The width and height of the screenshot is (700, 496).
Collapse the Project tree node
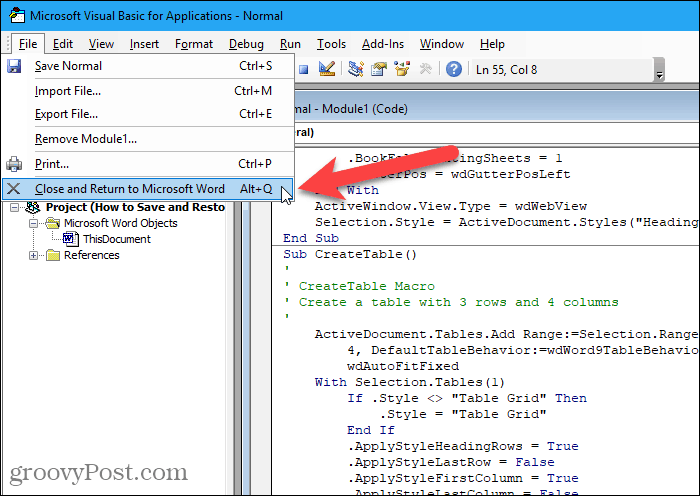tap(15, 207)
